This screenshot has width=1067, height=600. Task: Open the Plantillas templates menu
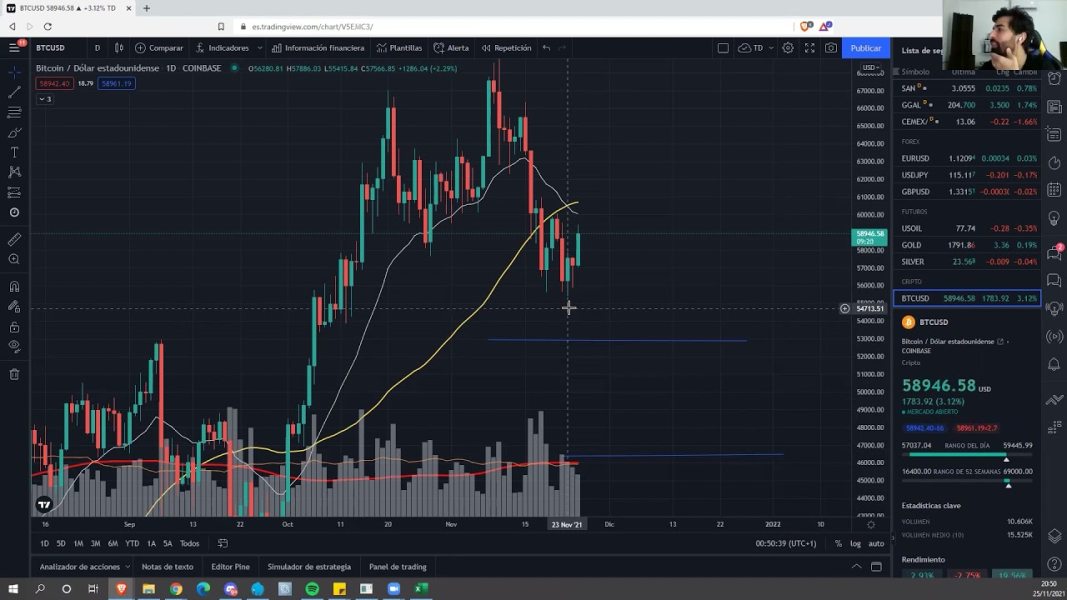[399, 48]
